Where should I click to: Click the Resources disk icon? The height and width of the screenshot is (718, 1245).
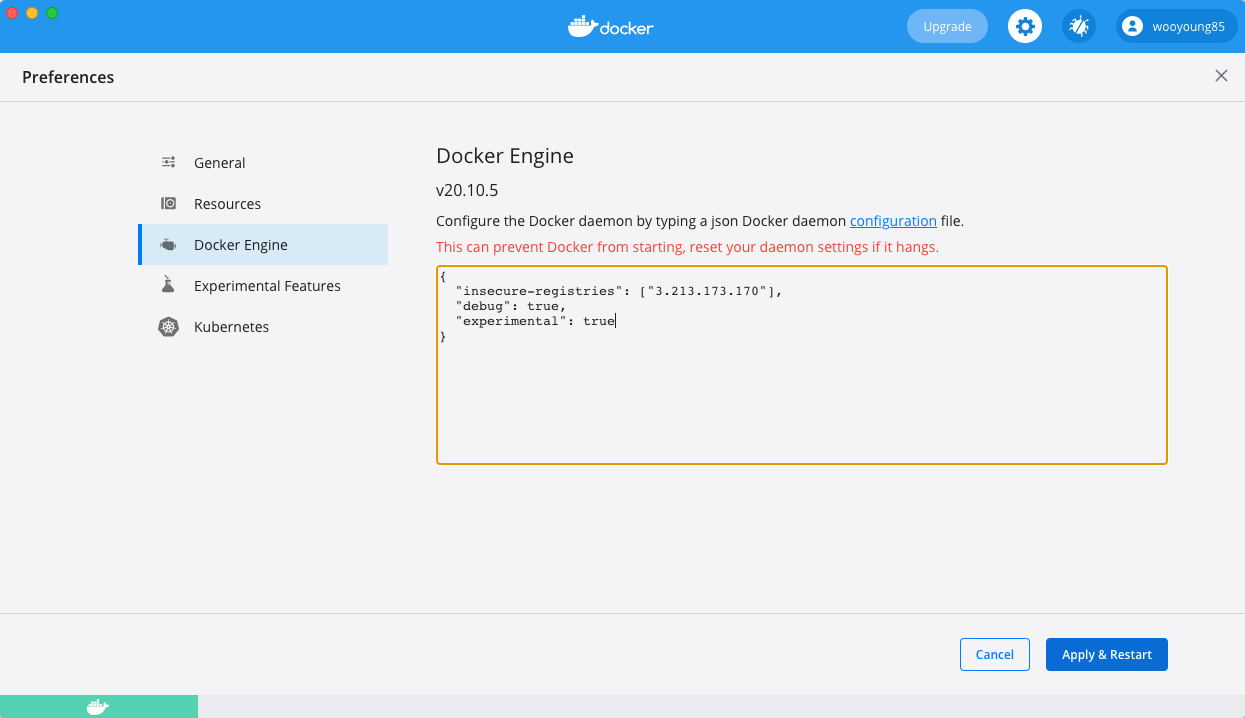(x=169, y=204)
